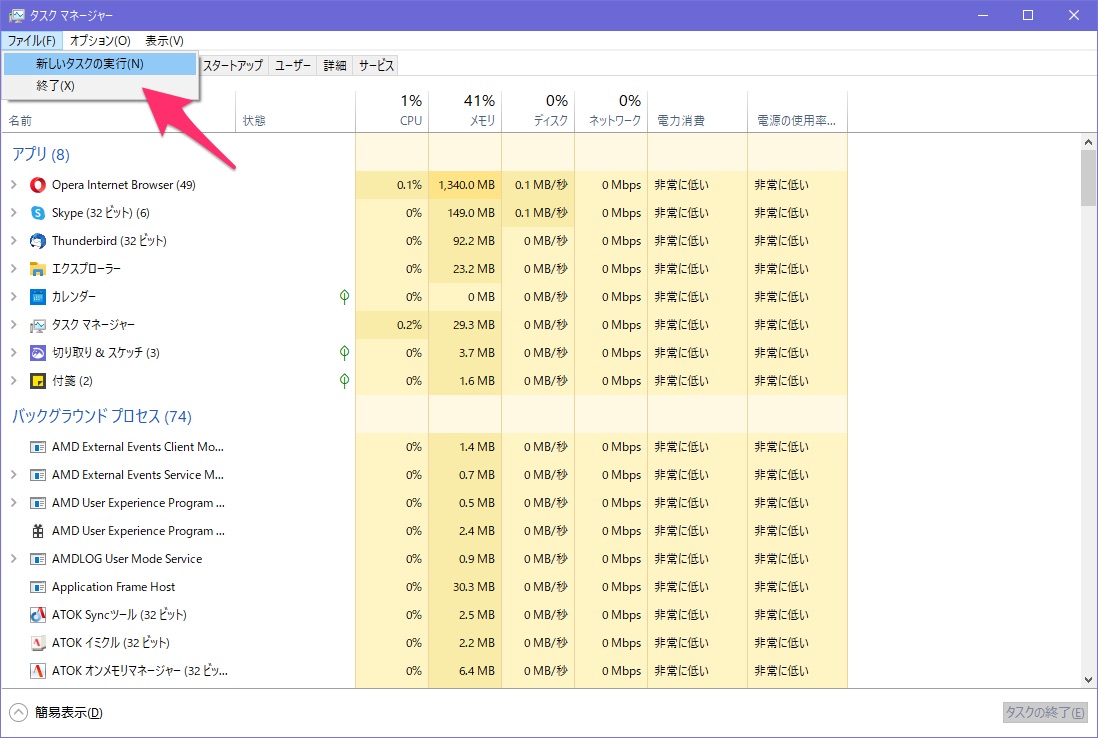Image resolution: width=1098 pixels, height=738 pixels.
Task: Open the 表示(V) menu
Action: pyautogui.click(x=164, y=41)
